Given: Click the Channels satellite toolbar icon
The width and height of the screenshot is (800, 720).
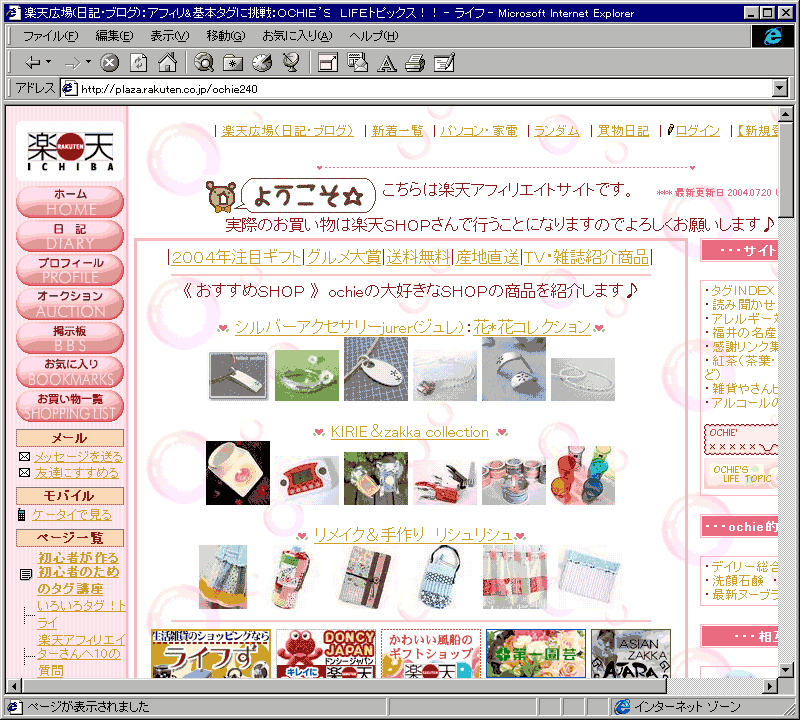Looking at the screenshot, I should (x=291, y=63).
